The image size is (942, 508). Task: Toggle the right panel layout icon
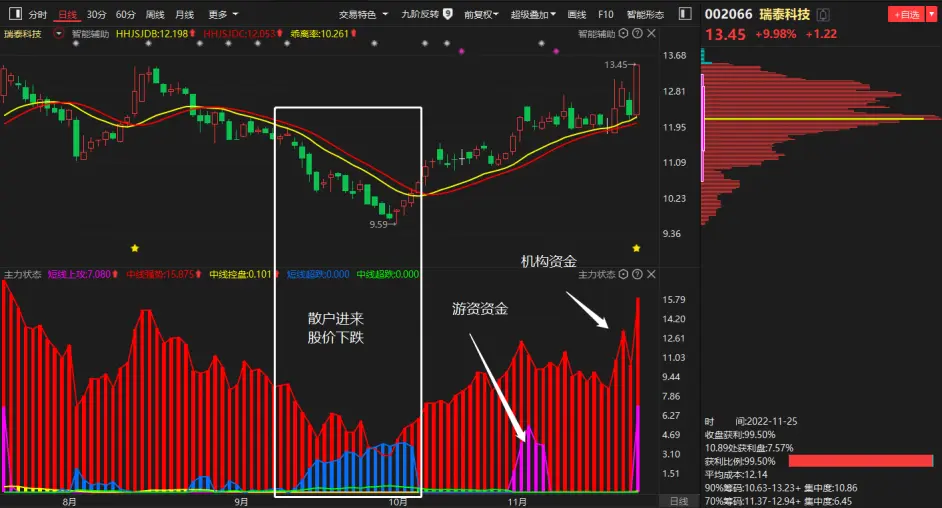[685, 13]
